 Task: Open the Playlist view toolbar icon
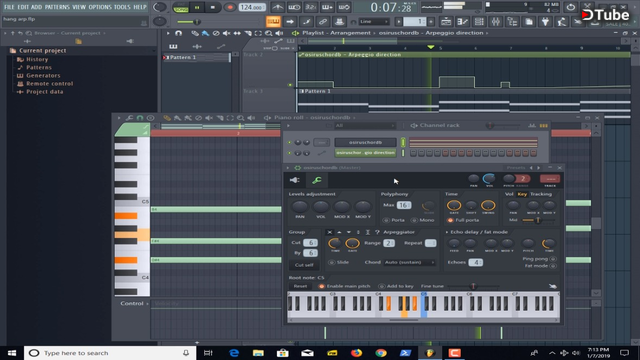click(x=446, y=22)
